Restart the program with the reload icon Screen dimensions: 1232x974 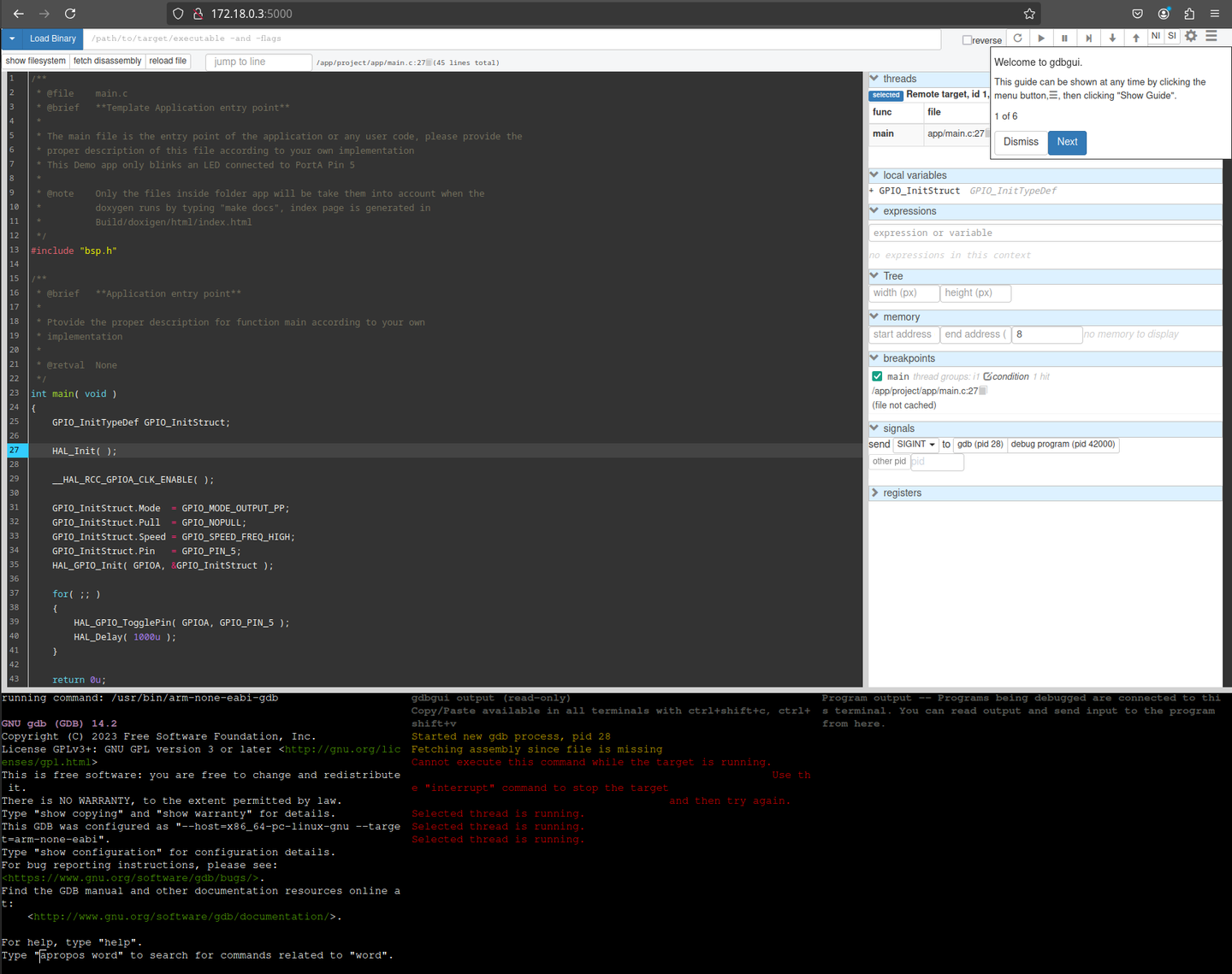1017,38
